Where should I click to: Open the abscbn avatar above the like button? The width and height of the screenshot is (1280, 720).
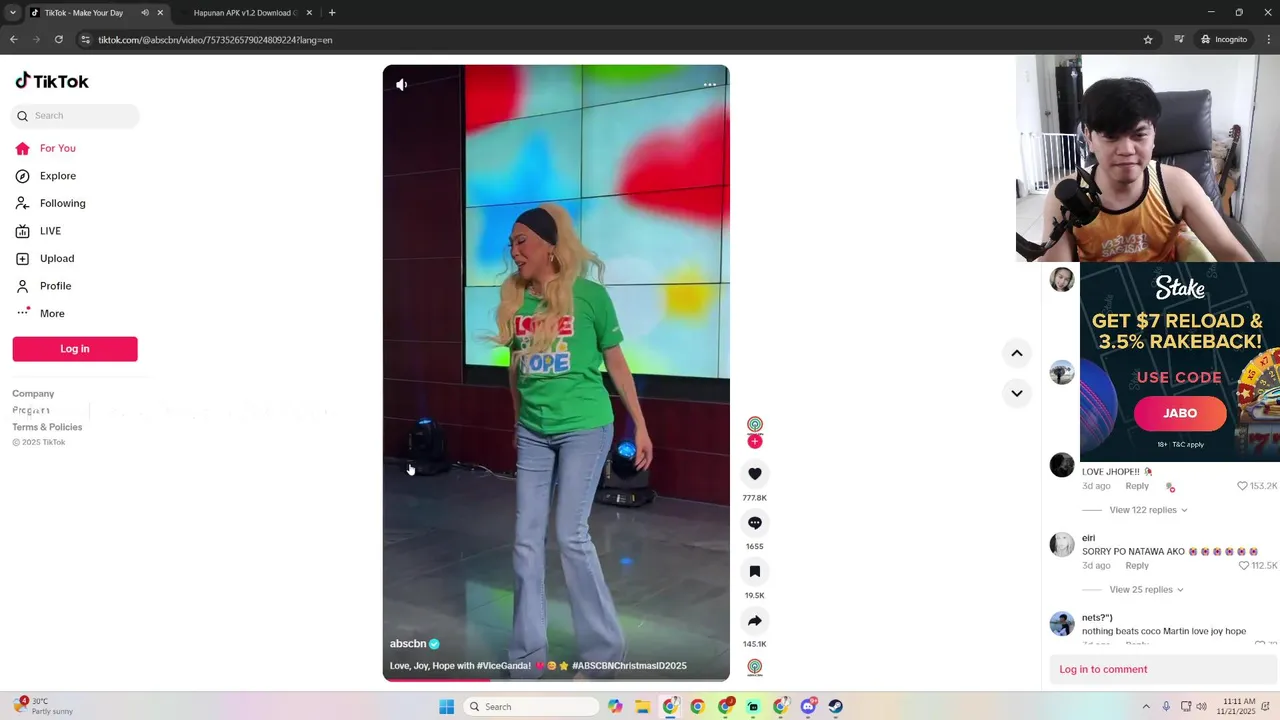click(x=755, y=425)
